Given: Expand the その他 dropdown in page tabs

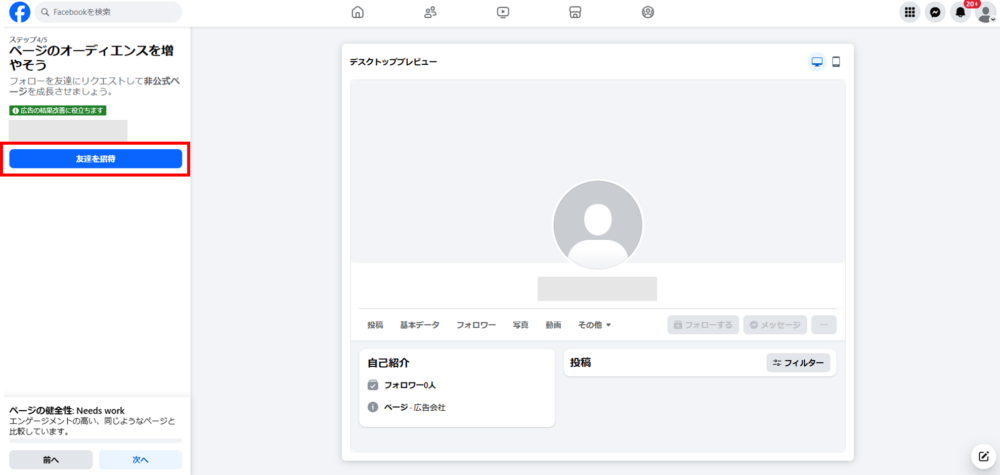Looking at the screenshot, I should 594,325.
